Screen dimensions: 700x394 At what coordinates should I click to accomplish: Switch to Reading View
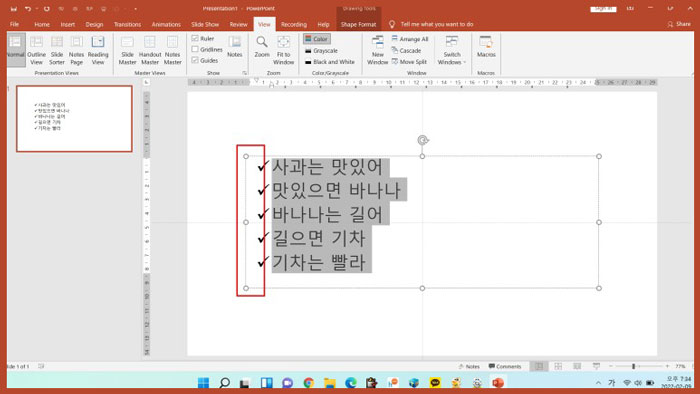click(x=98, y=50)
